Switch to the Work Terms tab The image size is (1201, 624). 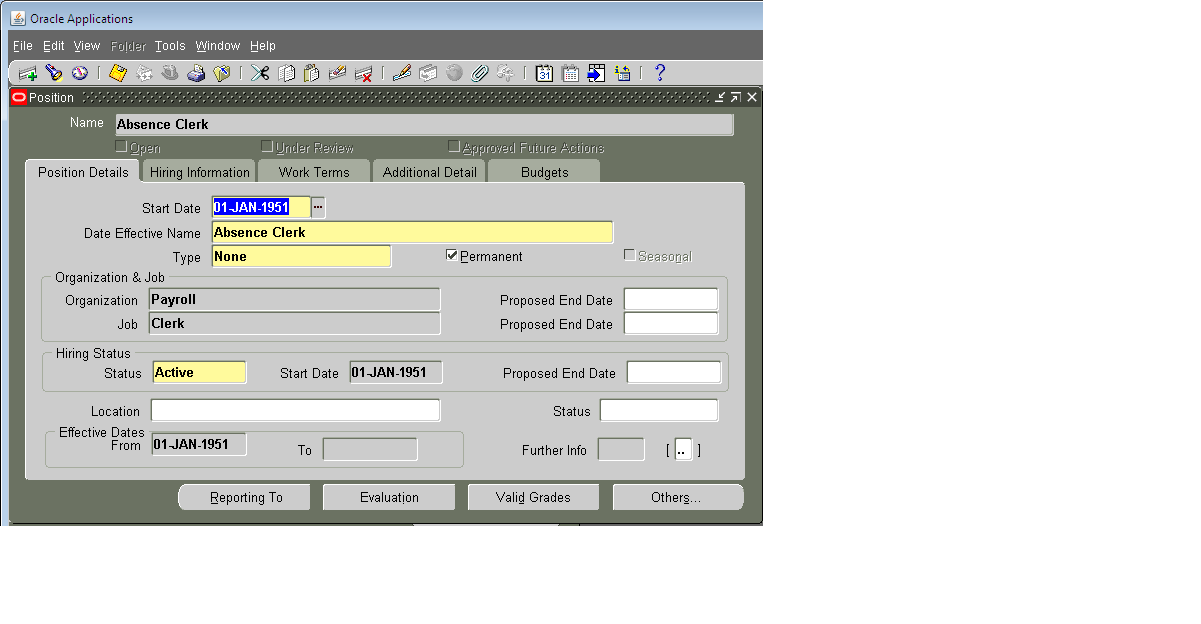click(314, 171)
